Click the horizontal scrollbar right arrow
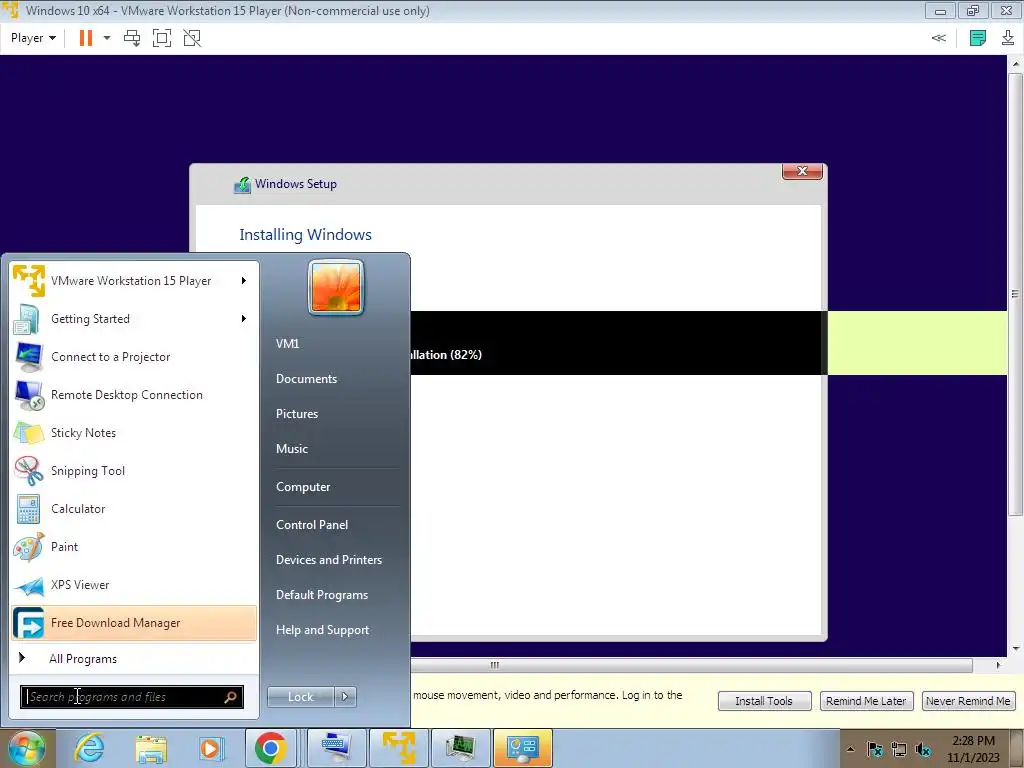Screen dimensions: 1024x768 (998, 665)
